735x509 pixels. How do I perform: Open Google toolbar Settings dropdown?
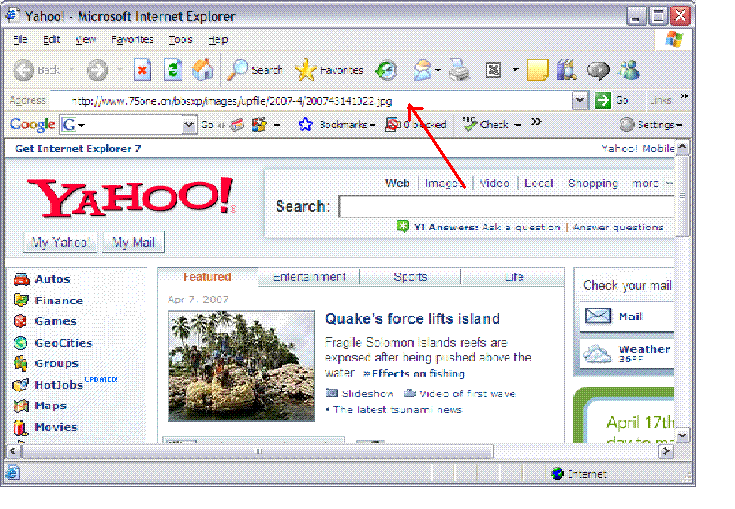[x=650, y=125]
